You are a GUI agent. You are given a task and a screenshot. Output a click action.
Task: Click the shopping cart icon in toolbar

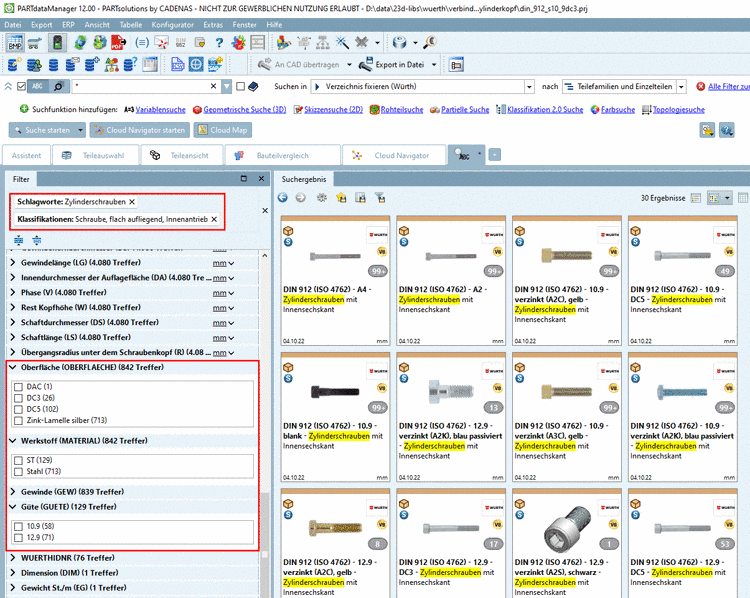(36, 42)
